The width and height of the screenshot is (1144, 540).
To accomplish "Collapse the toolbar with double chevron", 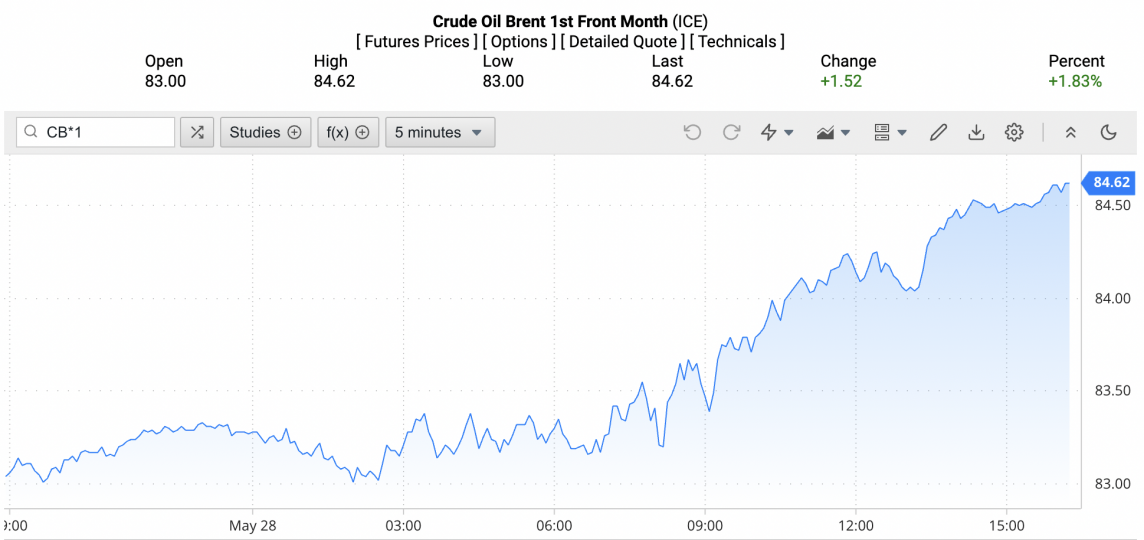I will coord(1070,132).
